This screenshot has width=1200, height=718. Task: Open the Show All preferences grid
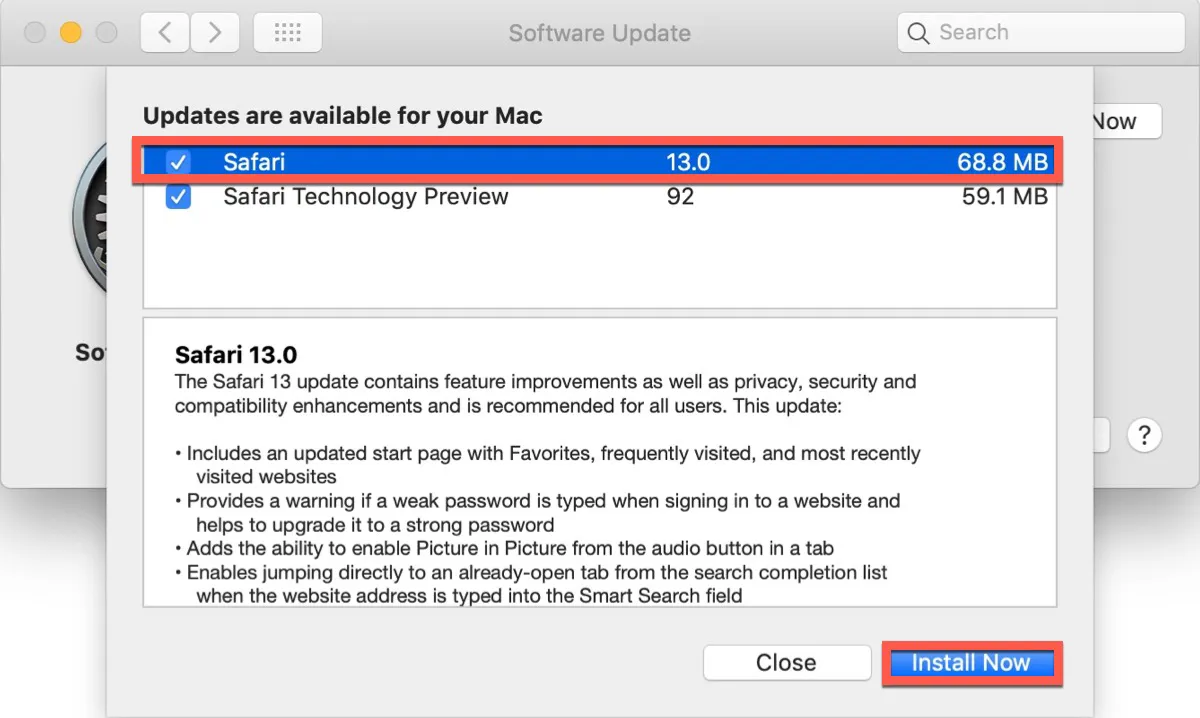click(x=287, y=33)
